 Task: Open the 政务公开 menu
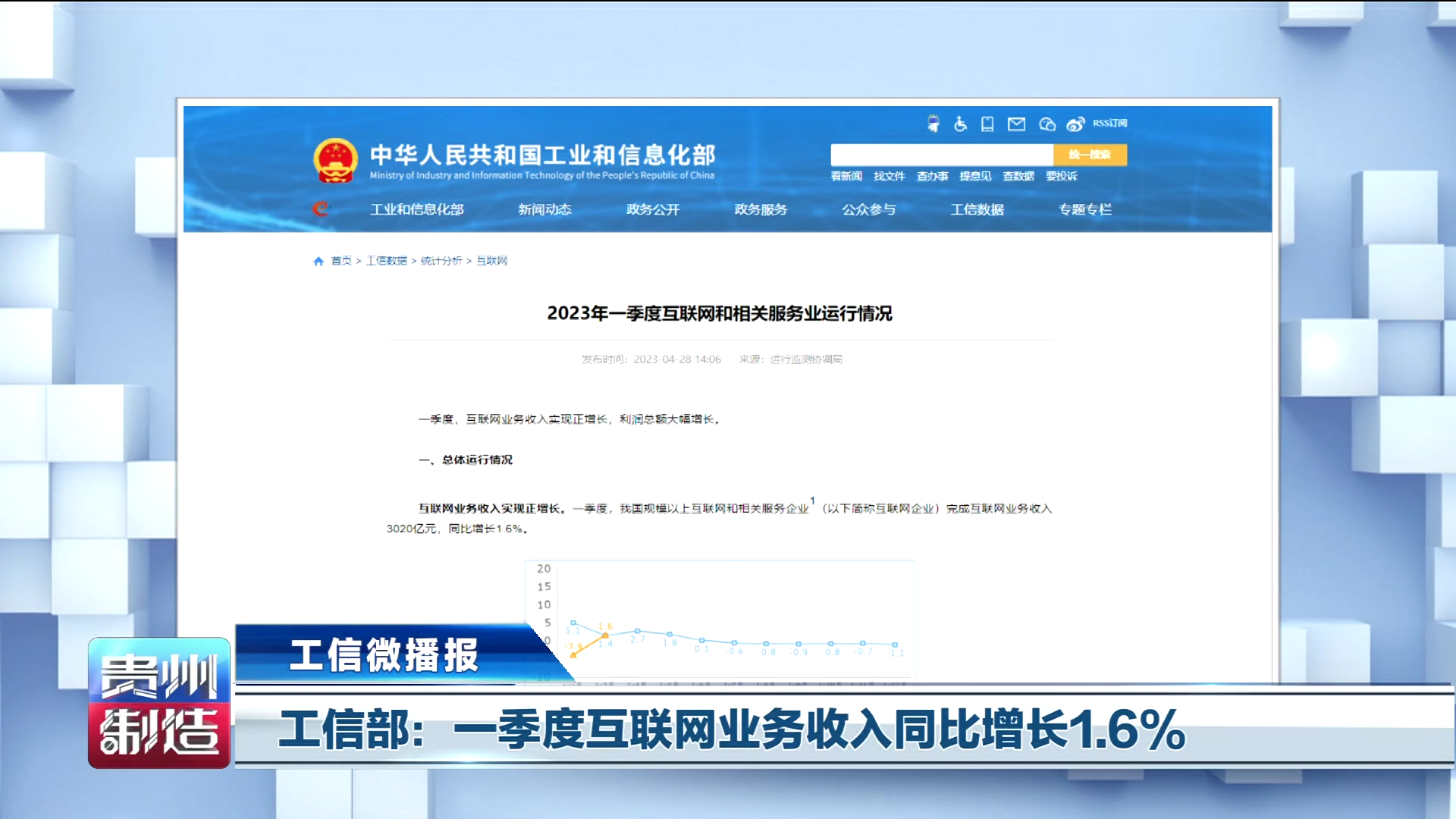[x=653, y=209]
